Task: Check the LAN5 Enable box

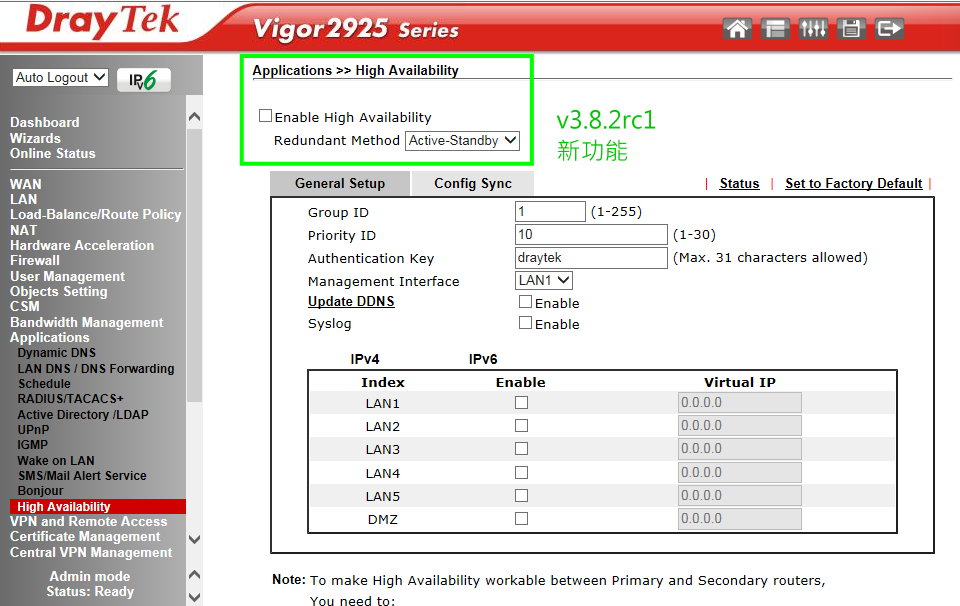Action: pyautogui.click(x=522, y=495)
